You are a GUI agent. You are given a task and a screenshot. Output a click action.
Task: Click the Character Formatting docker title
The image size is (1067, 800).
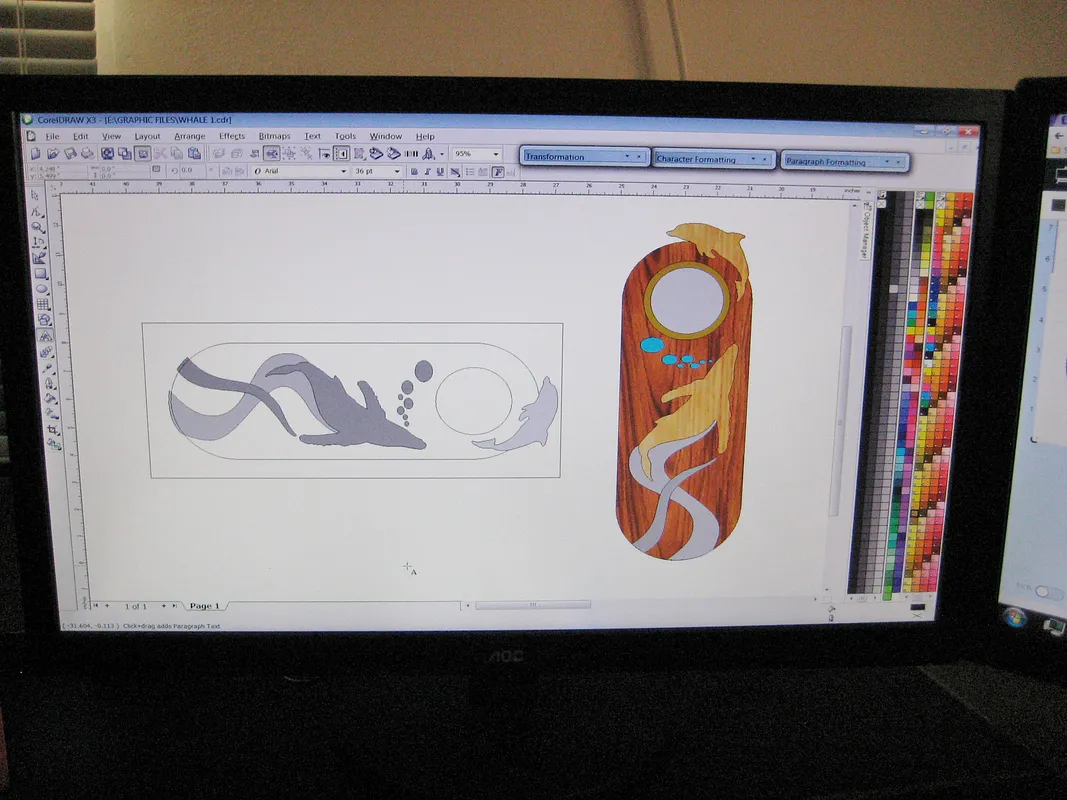point(697,159)
